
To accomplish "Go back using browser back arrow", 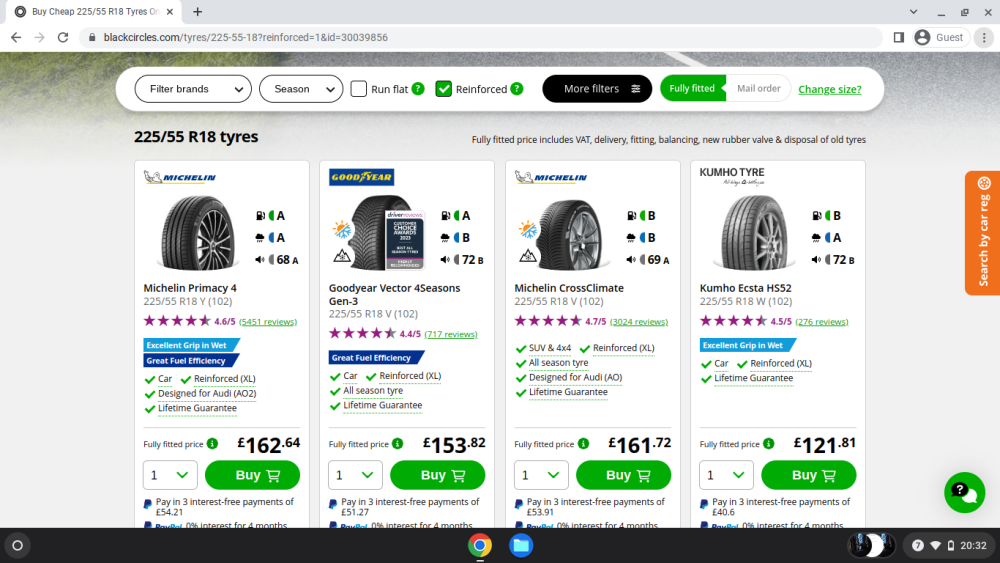I will [16, 38].
